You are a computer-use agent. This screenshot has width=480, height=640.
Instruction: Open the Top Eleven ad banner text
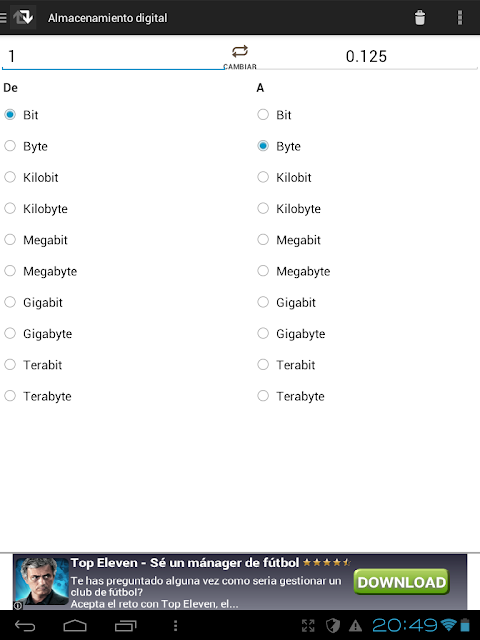tap(206, 585)
